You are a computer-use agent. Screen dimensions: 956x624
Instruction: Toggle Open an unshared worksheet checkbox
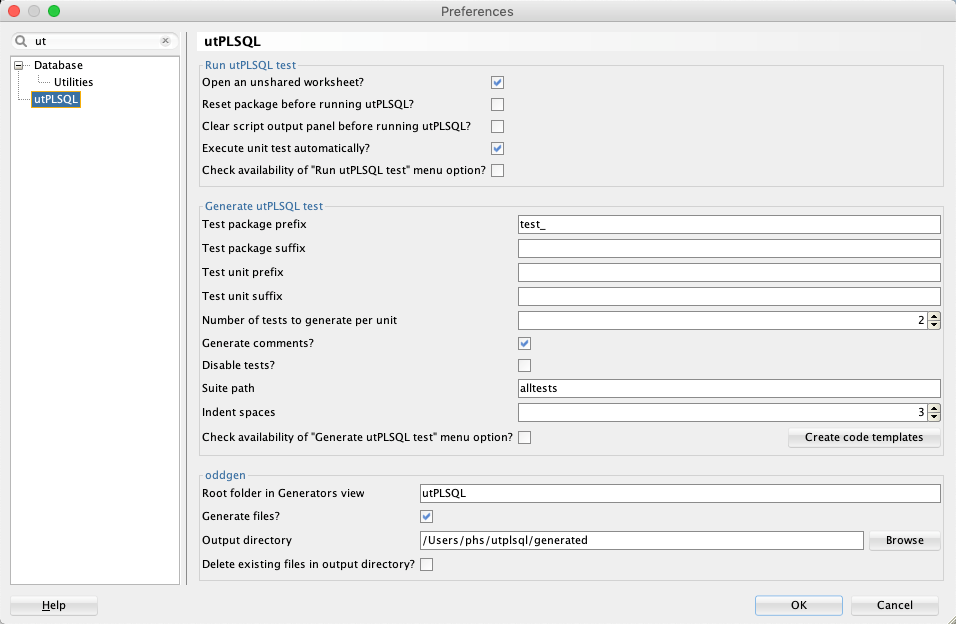click(x=497, y=82)
